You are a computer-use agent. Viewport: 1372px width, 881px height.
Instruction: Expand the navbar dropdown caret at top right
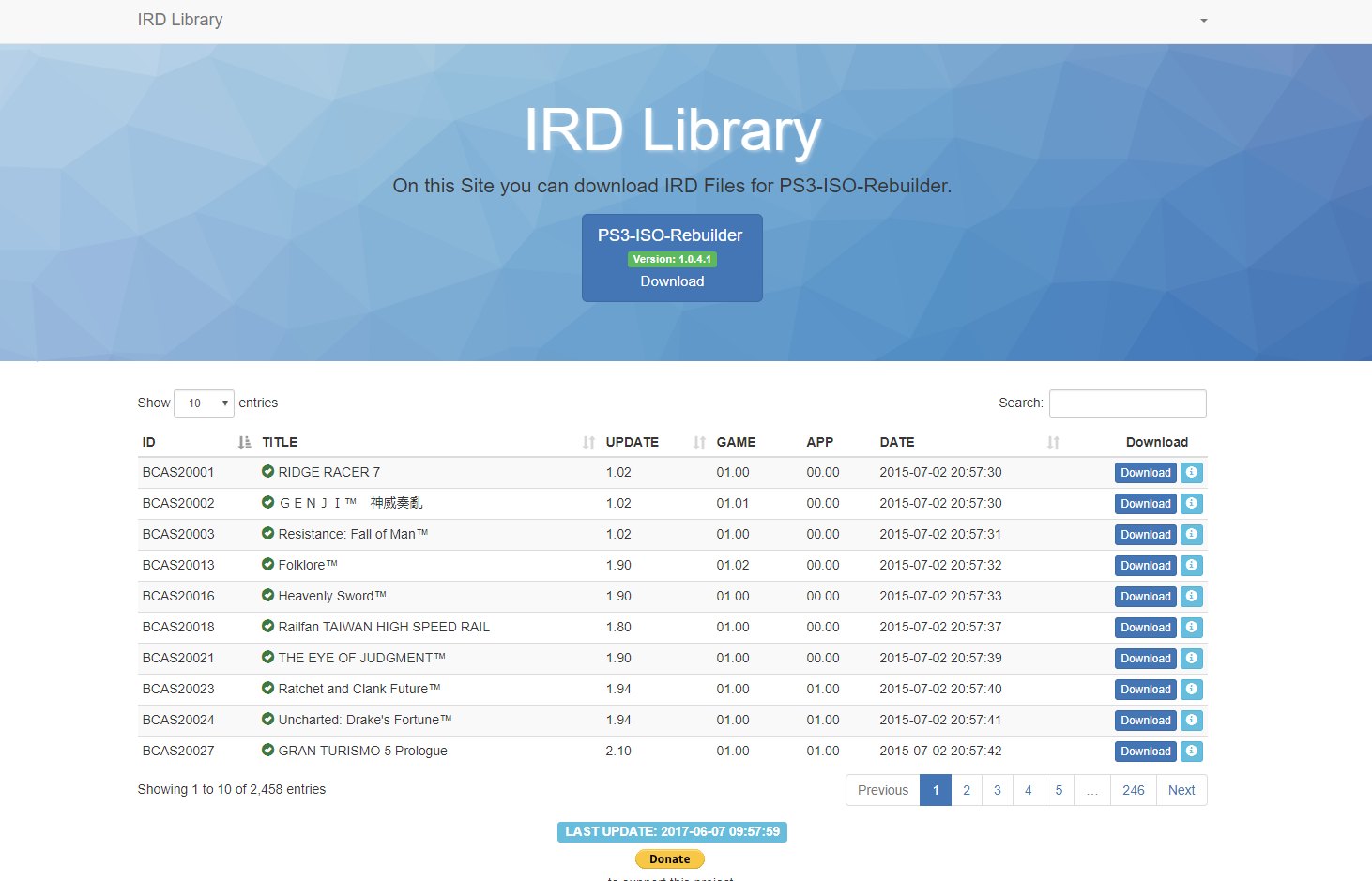pyautogui.click(x=1203, y=21)
